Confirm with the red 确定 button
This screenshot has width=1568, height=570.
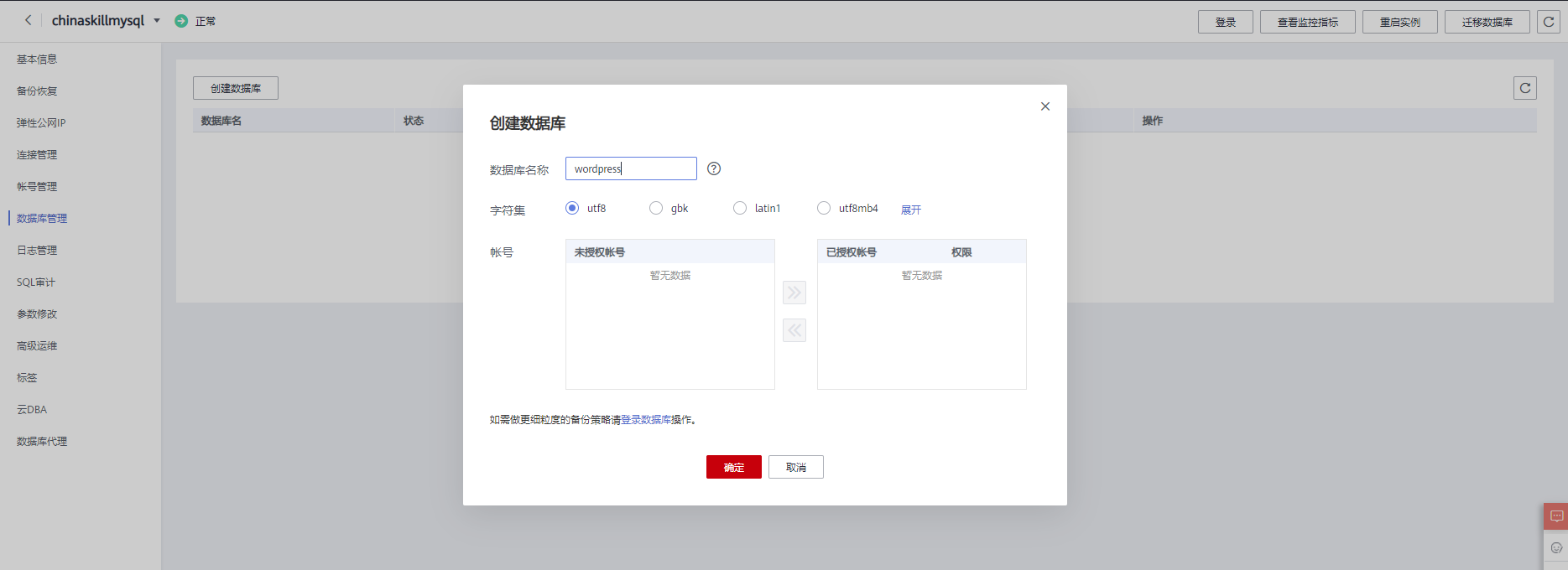pos(734,467)
